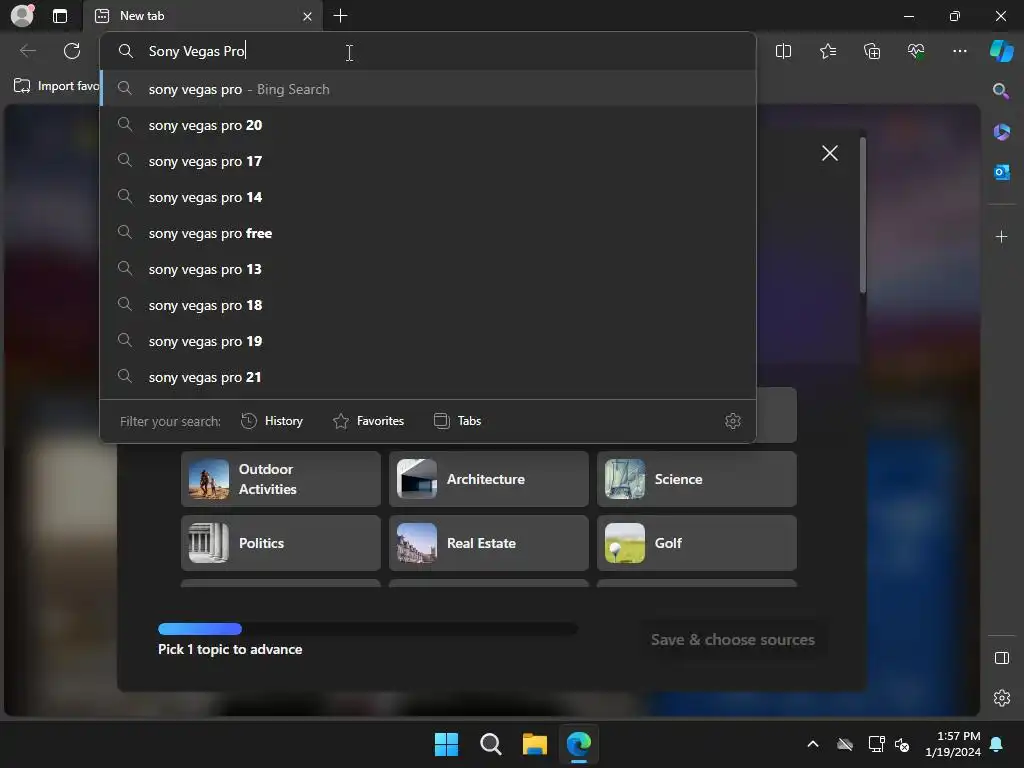Viewport: 1024px width, 768px height.
Task: Click the sidebar Search icon
Action: (x=1000, y=91)
